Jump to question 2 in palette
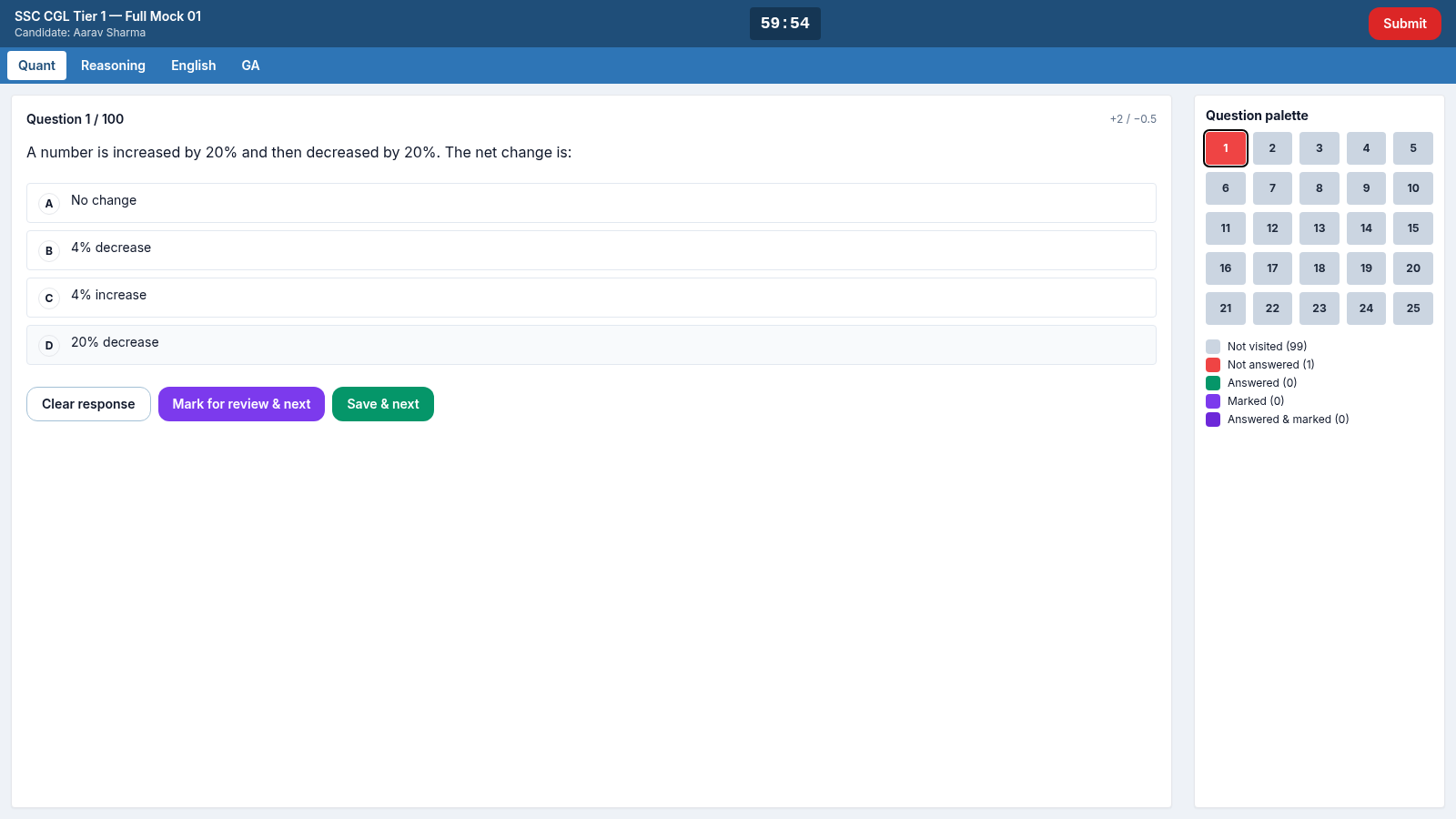This screenshot has width=1456, height=819. (1272, 148)
